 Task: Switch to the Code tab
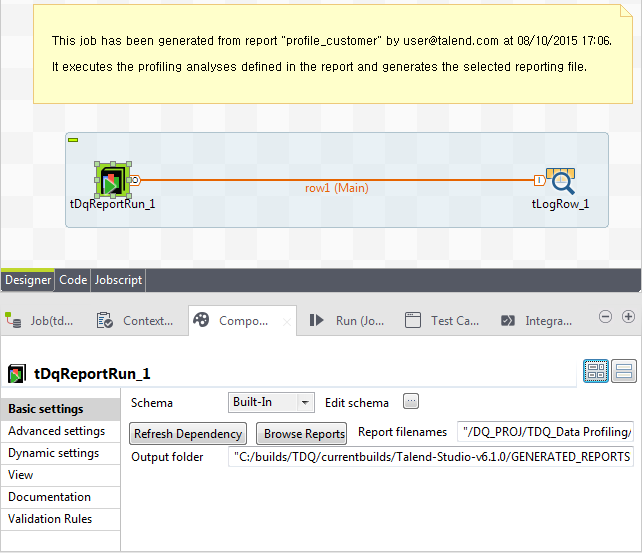pyautogui.click(x=73, y=280)
